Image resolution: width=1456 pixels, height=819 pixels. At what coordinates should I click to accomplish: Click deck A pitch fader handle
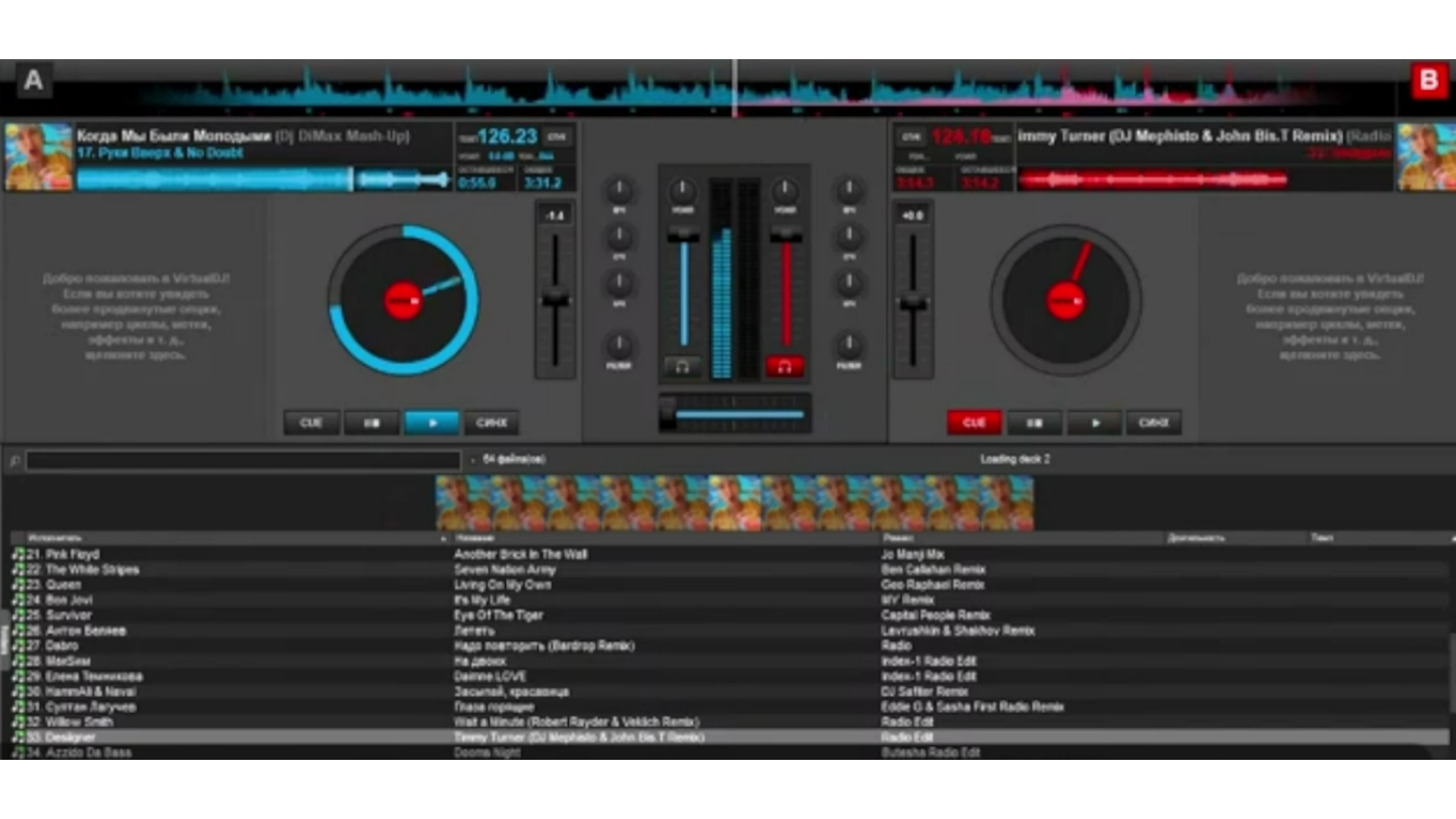pyautogui.click(x=555, y=299)
